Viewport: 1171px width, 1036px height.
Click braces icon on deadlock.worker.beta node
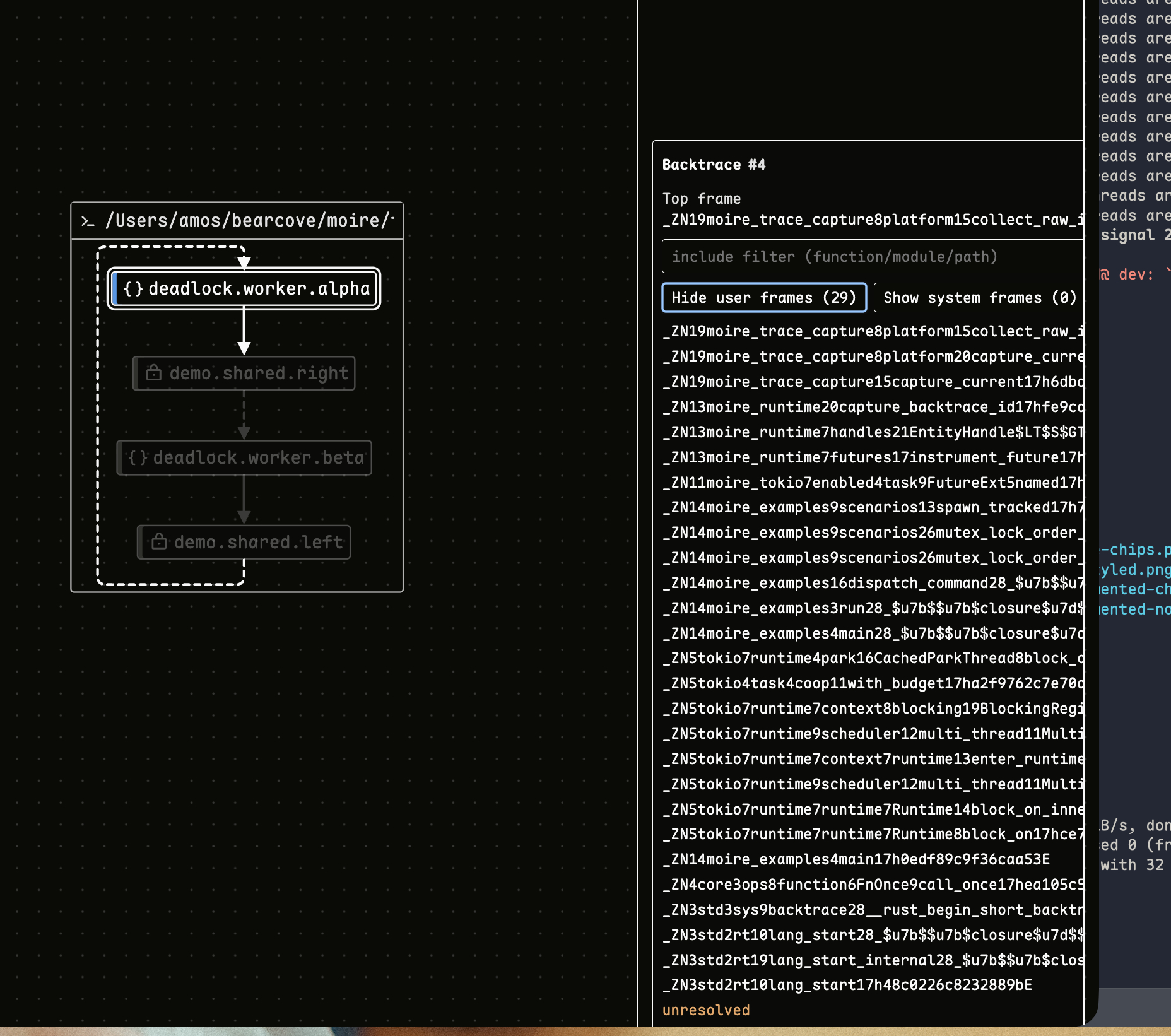tap(138, 457)
